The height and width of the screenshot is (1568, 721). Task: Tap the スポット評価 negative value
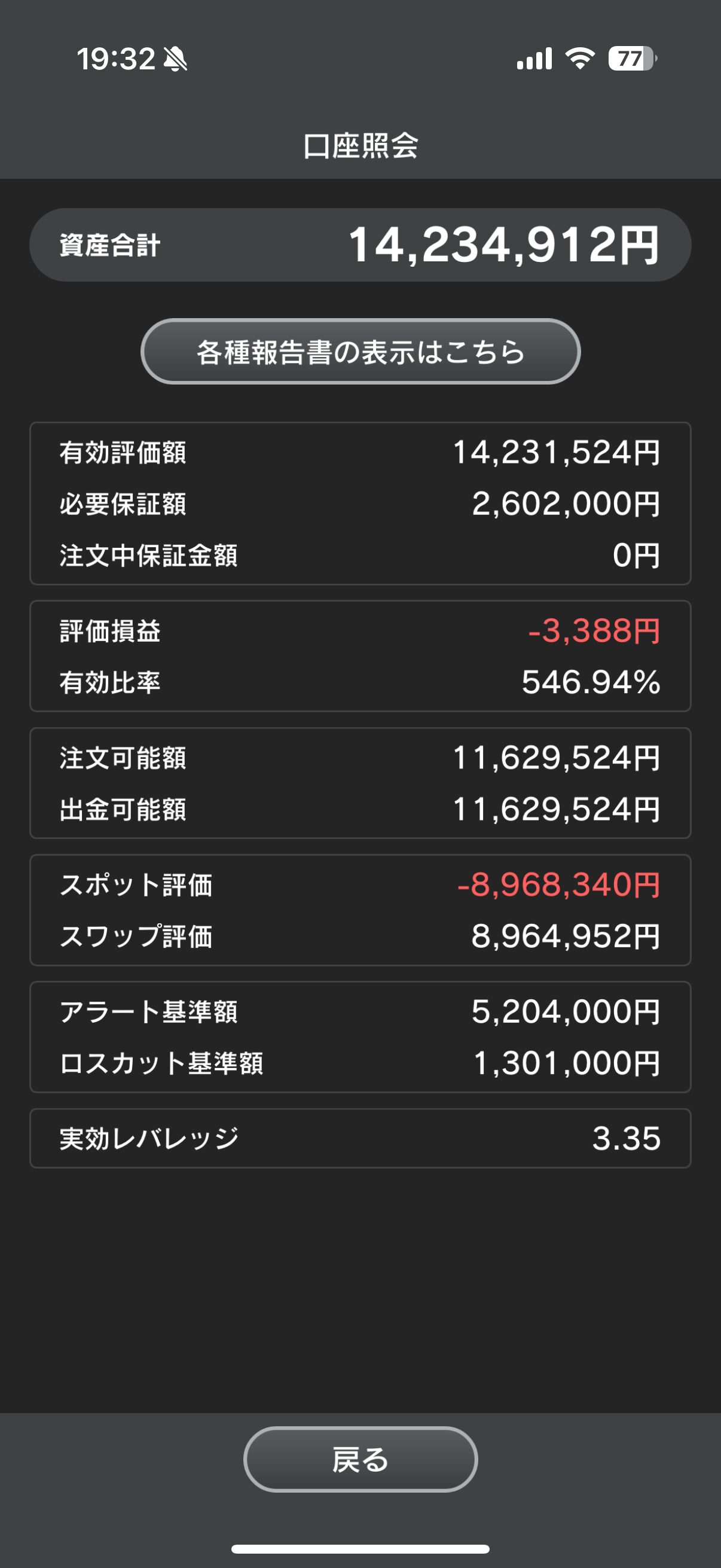[x=558, y=885]
